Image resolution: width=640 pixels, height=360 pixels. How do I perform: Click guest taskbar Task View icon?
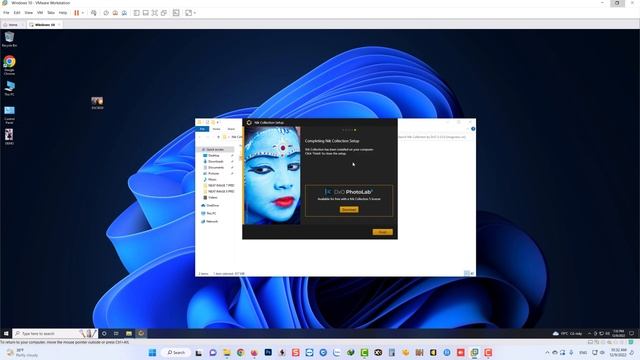[116, 333]
